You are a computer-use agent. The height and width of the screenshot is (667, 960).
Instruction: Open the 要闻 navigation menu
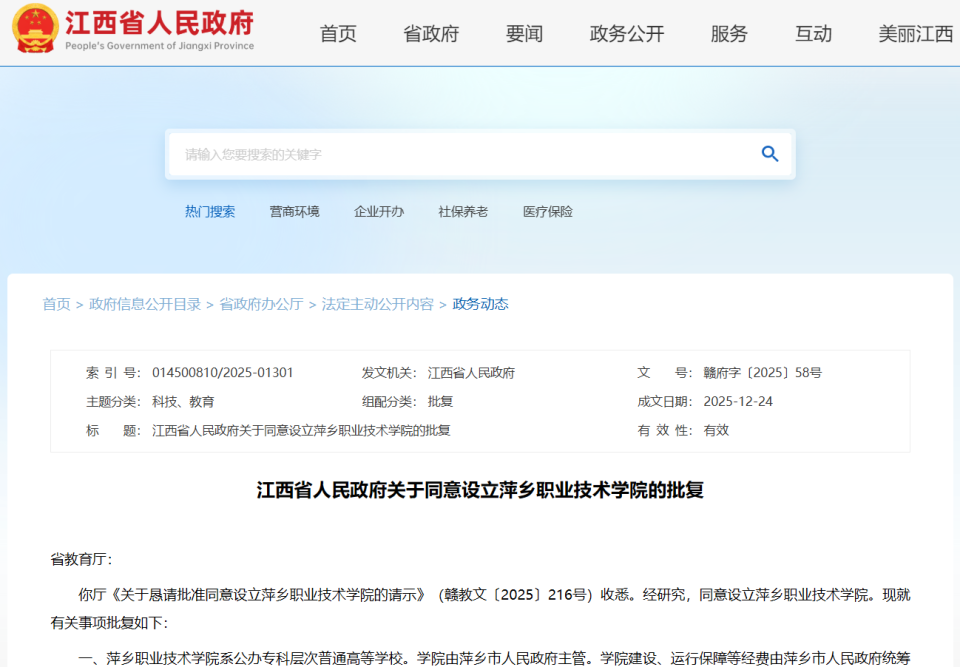click(x=524, y=33)
